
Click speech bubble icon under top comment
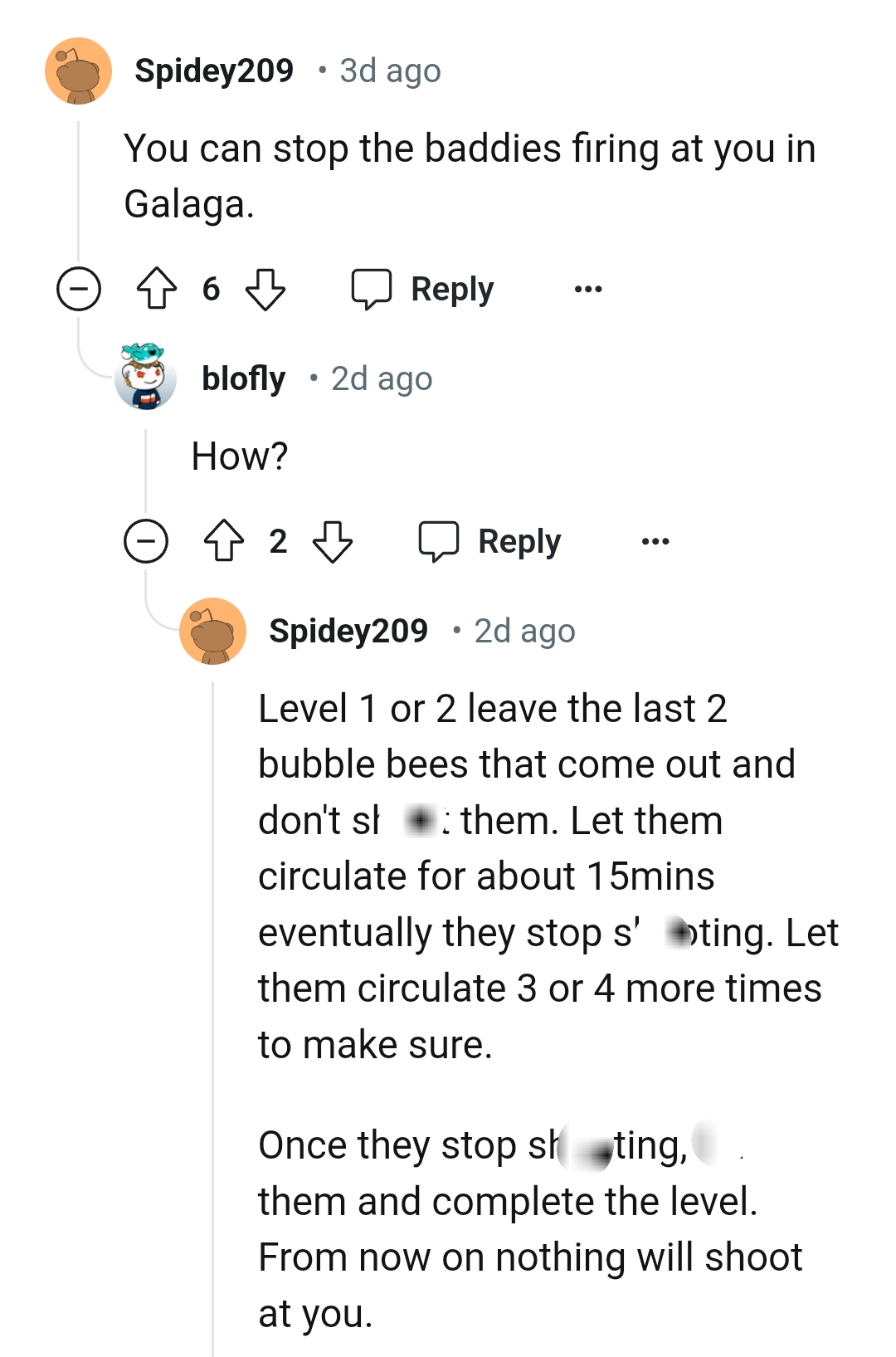tap(371, 289)
